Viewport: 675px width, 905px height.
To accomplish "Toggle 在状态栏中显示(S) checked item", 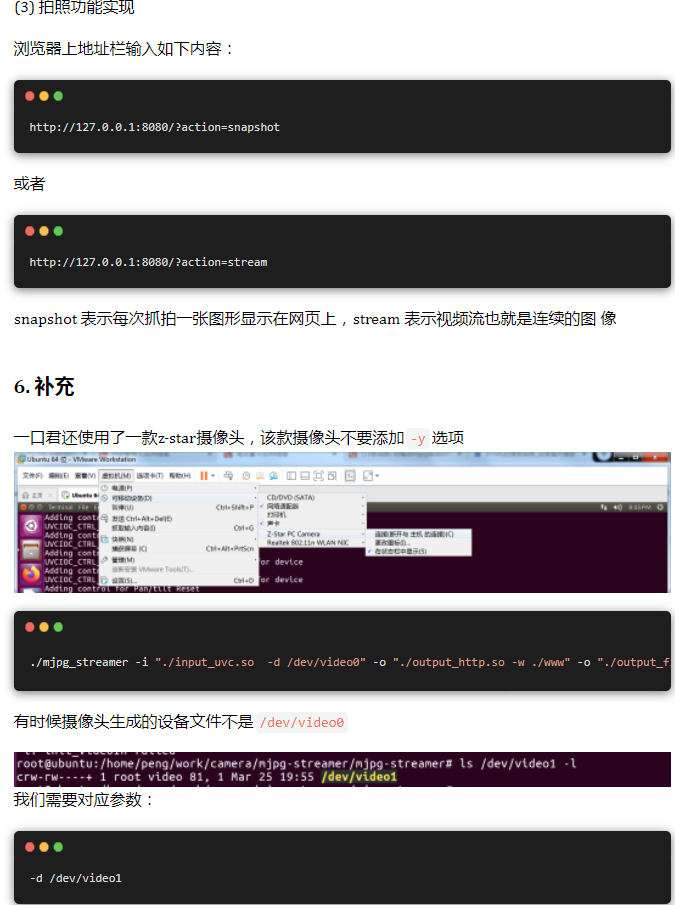I will point(419,551).
